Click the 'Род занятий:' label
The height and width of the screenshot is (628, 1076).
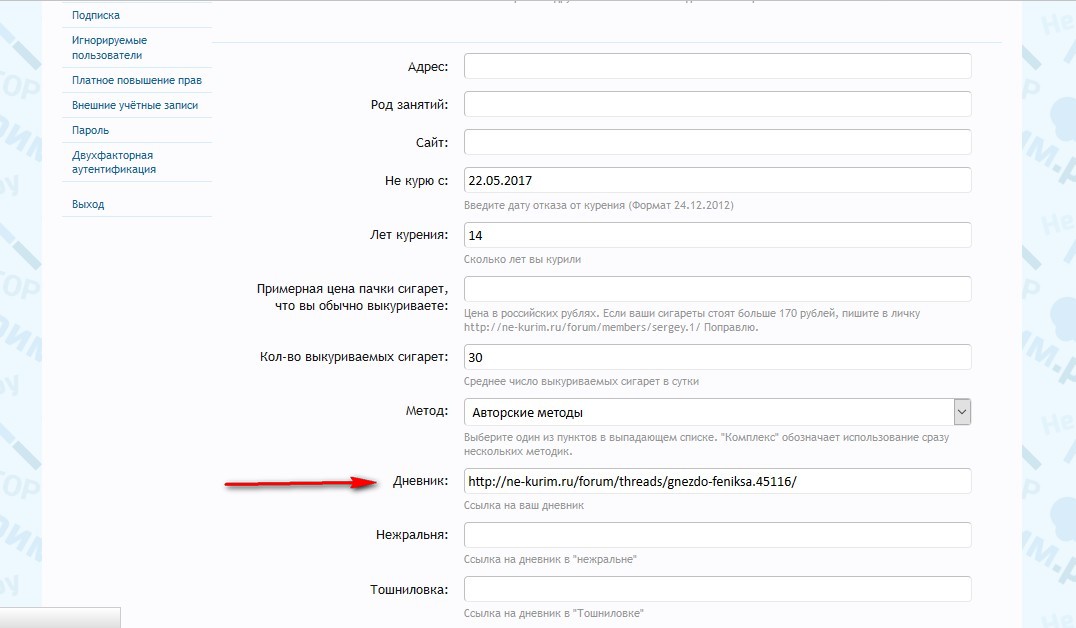click(x=410, y=104)
